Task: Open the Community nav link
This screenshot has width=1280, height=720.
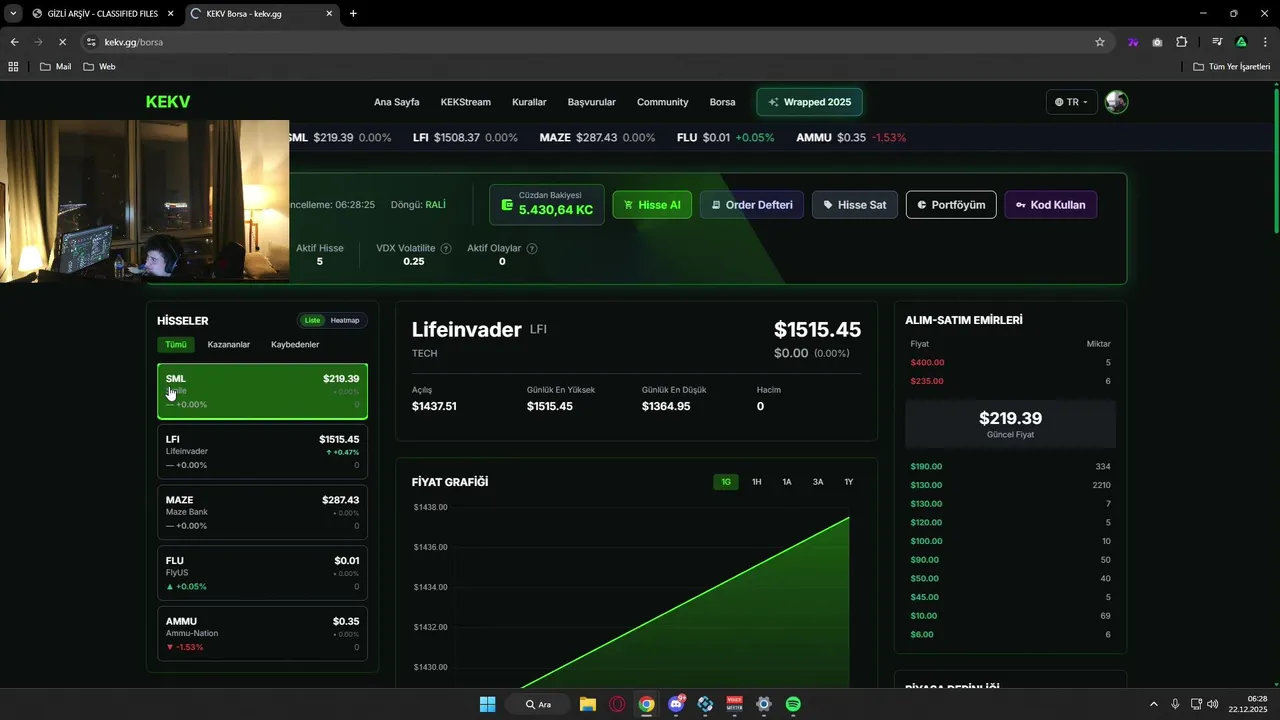Action: click(663, 102)
